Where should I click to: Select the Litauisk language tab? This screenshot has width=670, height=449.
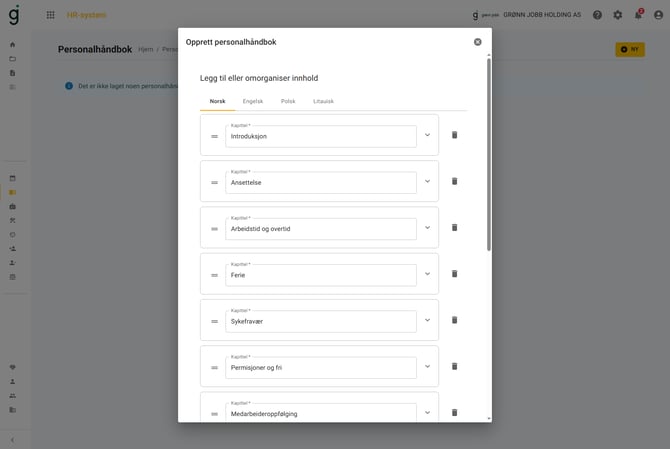point(323,101)
